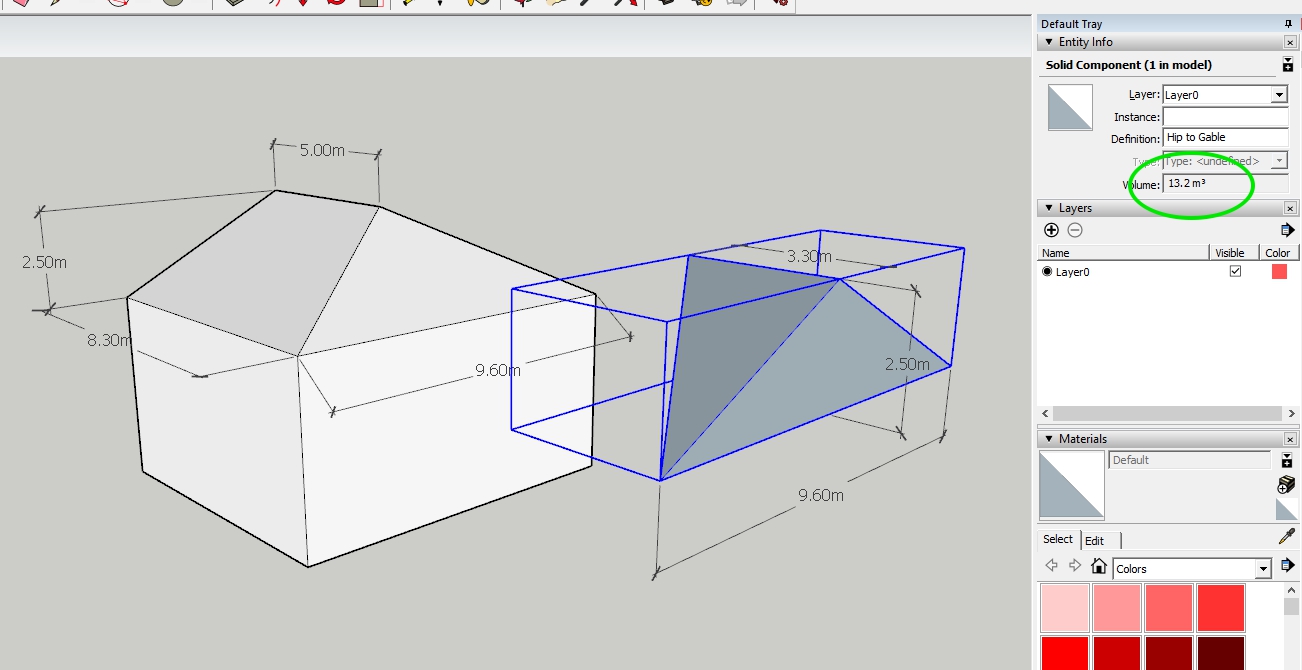Open the Layer dropdown in Entity Info
The width and height of the screenshot is (1302, 670).
[1278, 95]
